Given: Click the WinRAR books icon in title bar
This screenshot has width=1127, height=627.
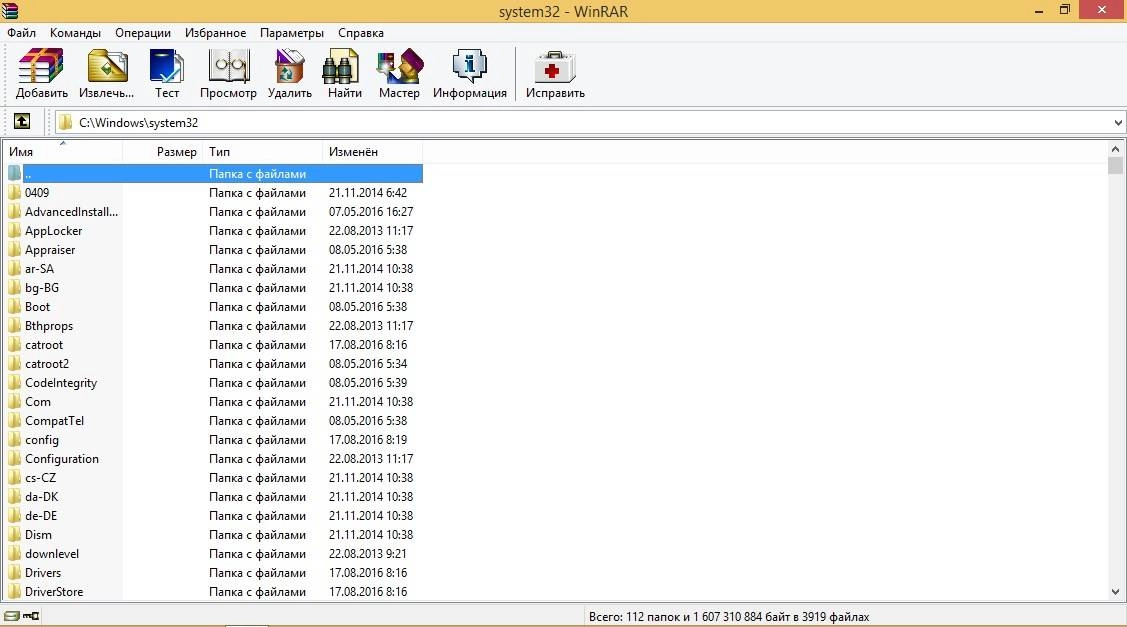Looking at the screenshot, I should (9, 10).
